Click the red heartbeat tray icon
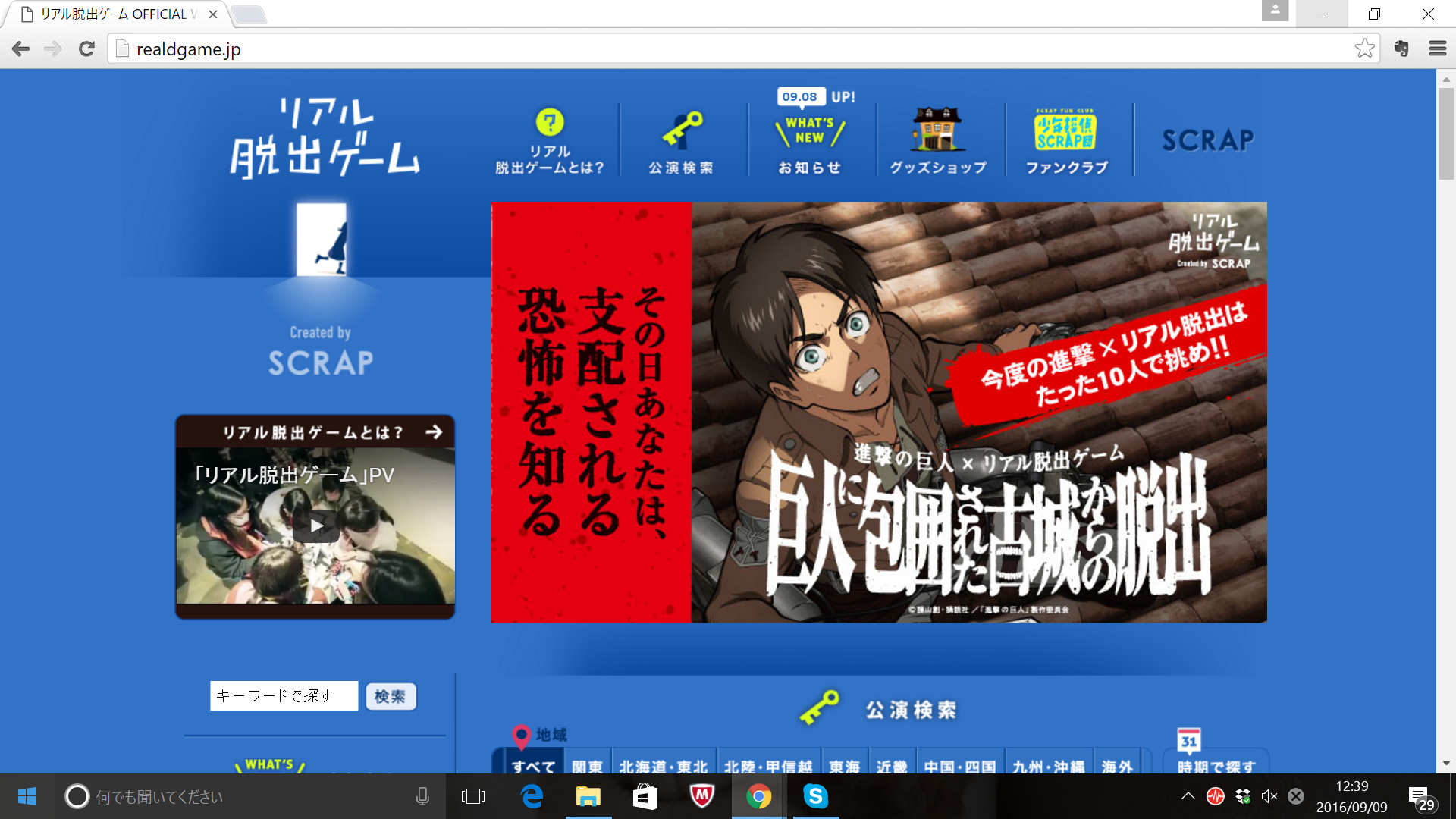This screenshot has height=819, width=1456. [x=1216, y=796]
